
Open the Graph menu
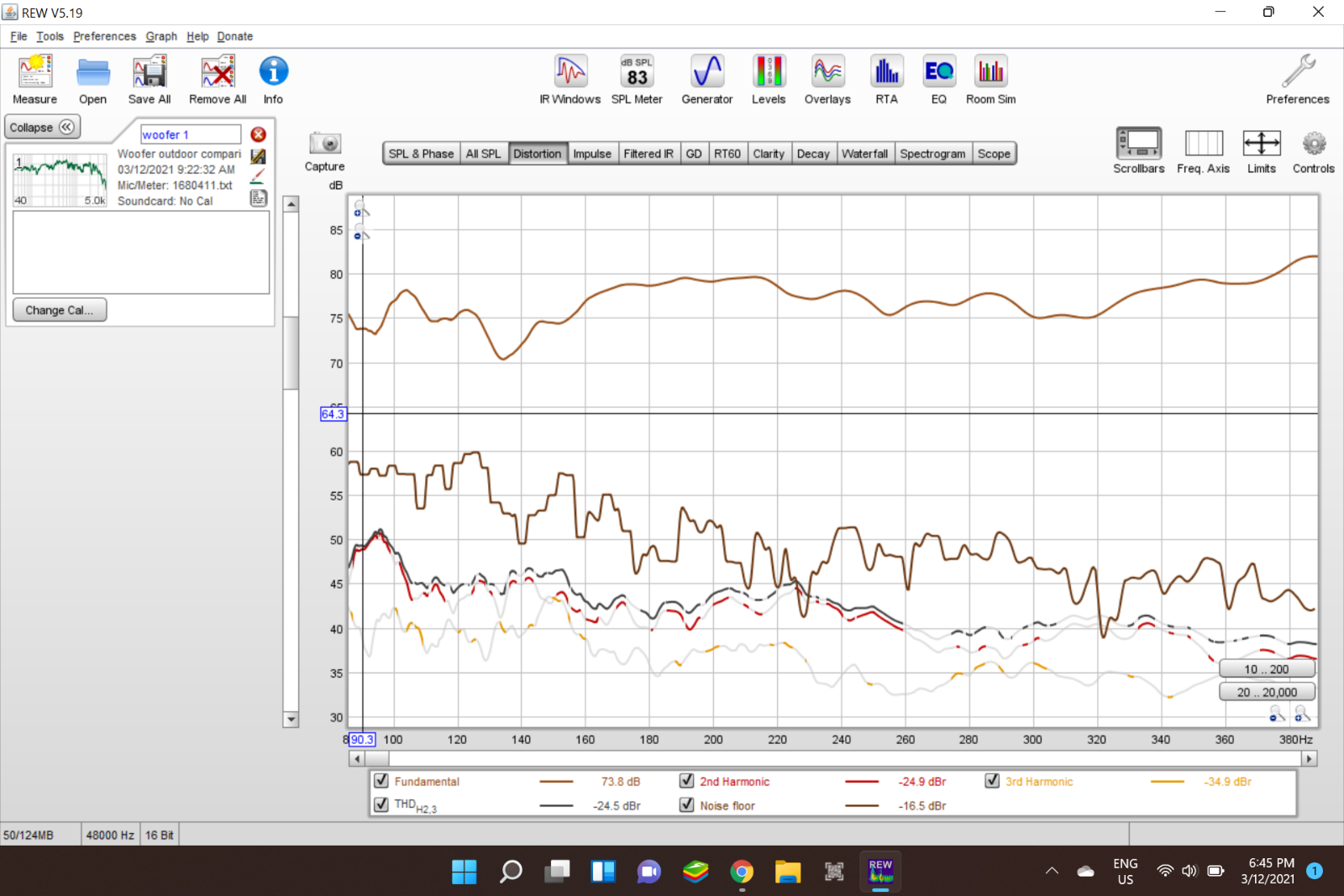pos(161,36)
